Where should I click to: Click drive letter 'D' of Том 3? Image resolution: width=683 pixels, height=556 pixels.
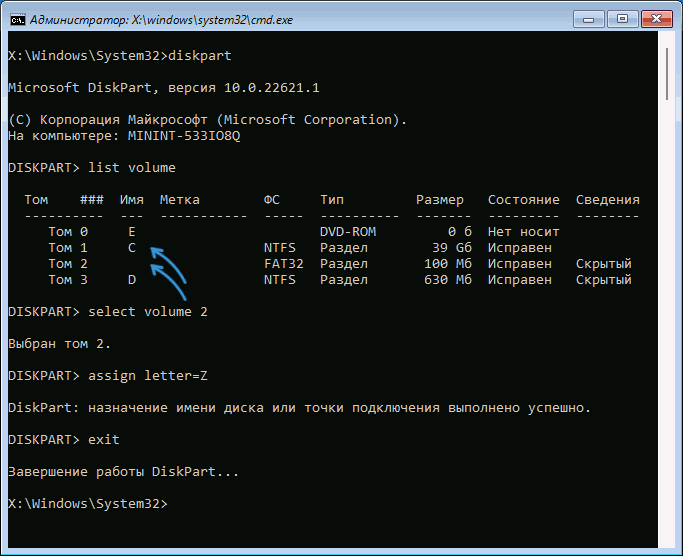point(132,280)
